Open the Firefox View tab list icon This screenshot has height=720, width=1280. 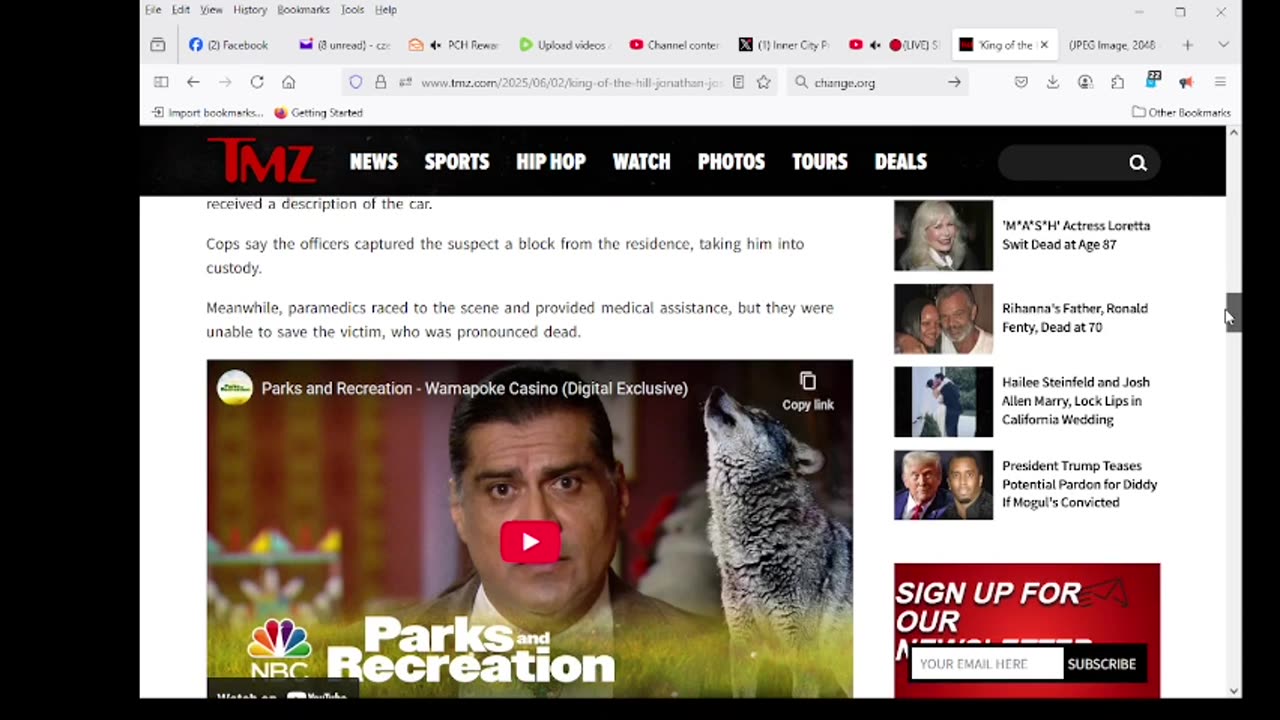coord(158,45)
